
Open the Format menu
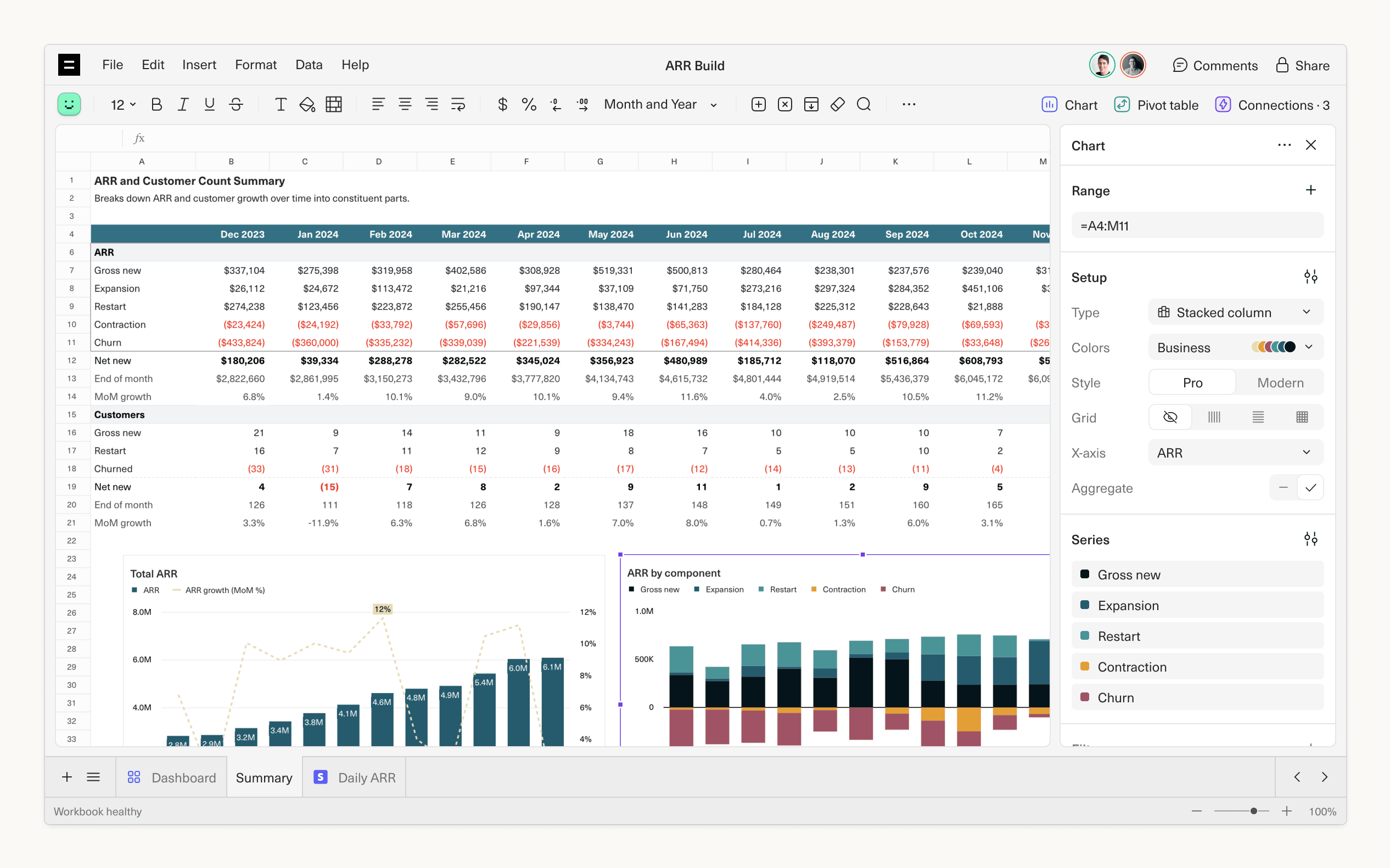tap(256, 65)
